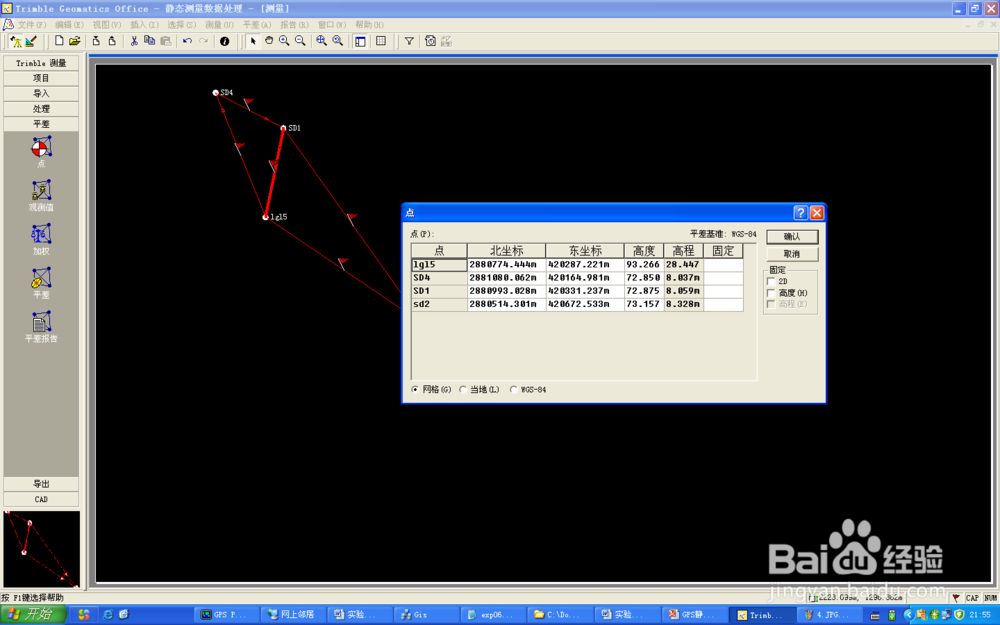Enable the 2D fixed checkbox

[771, 281]
